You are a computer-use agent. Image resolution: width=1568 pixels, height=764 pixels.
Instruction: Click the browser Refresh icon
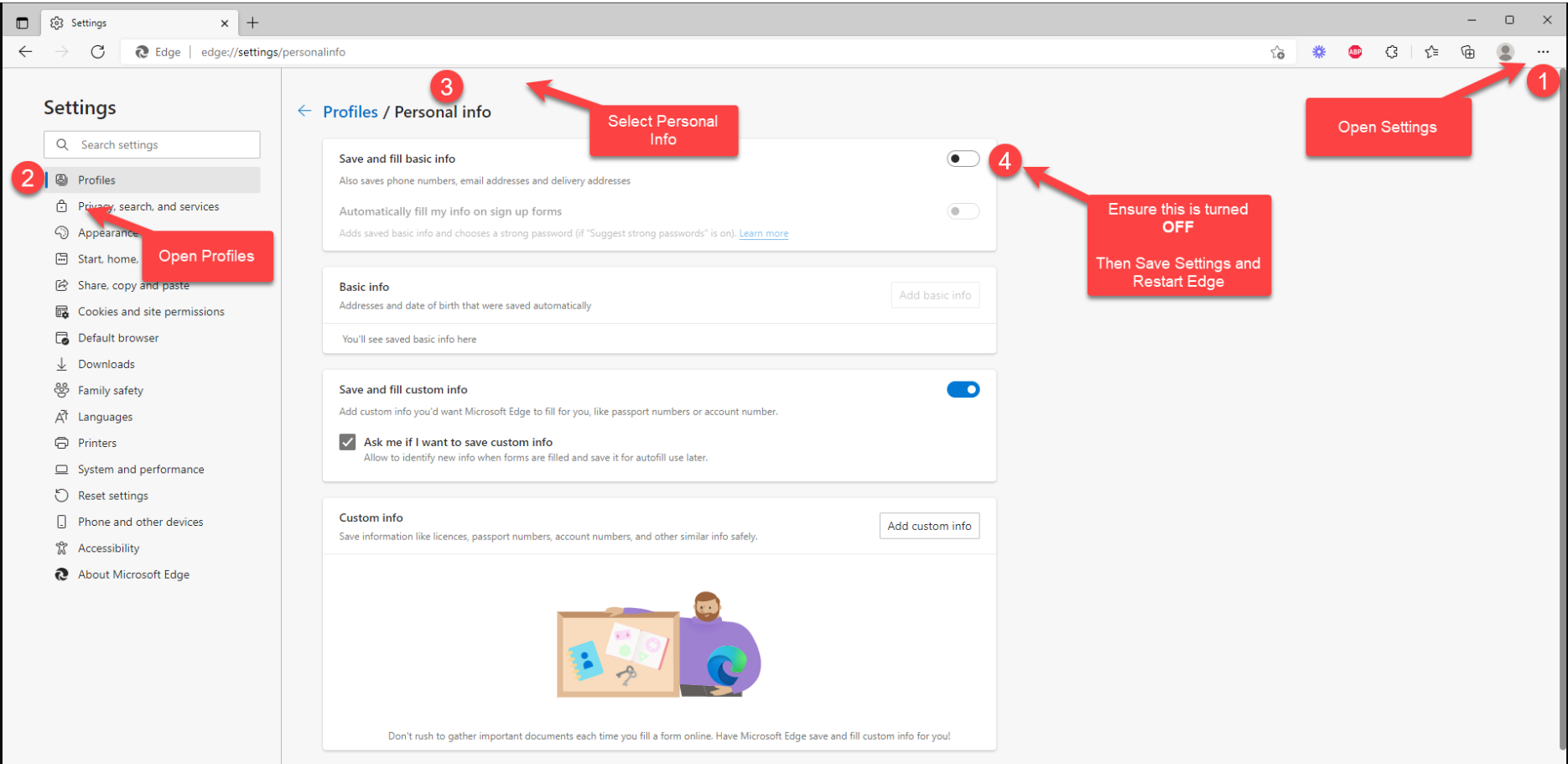click(x=98, y=52)
